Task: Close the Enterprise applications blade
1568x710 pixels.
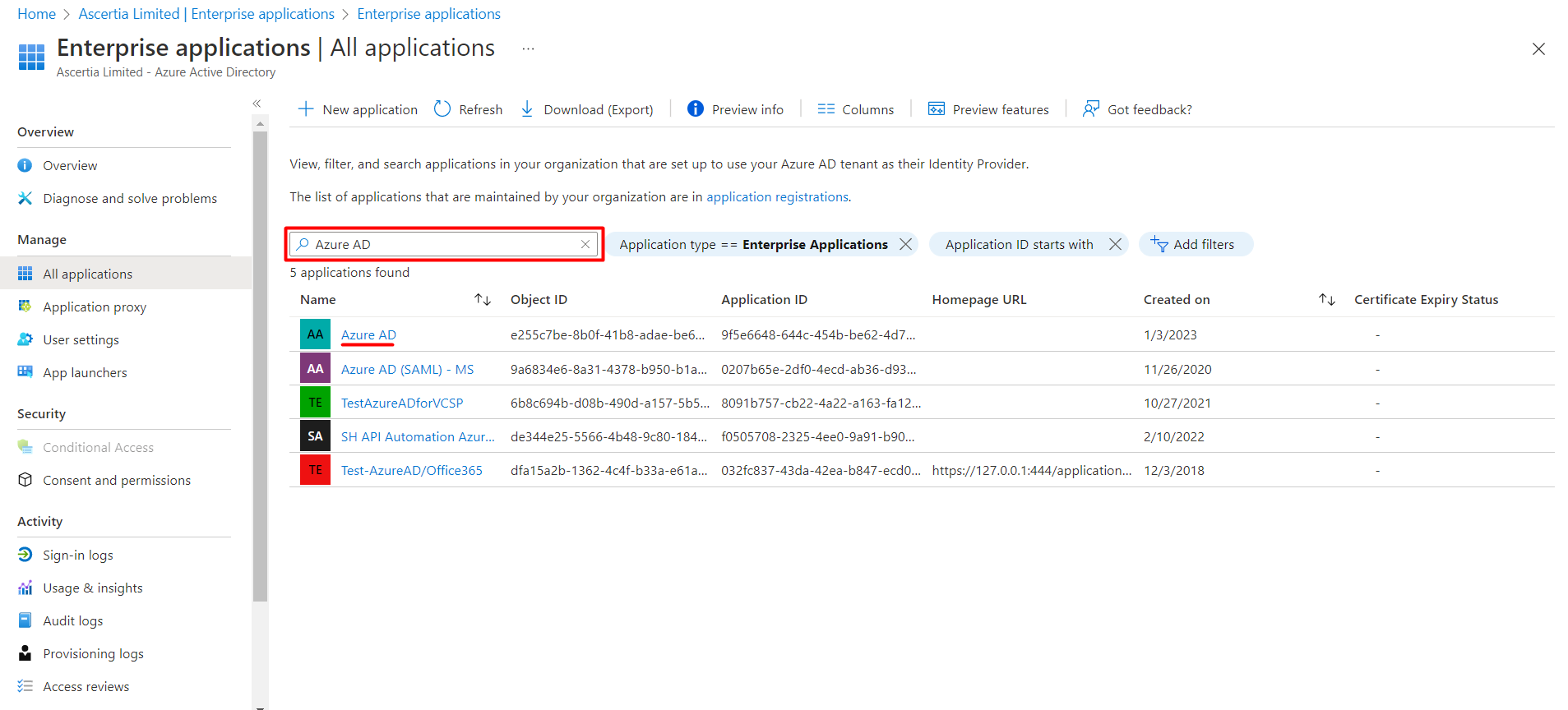Action: click(x=1539, y=49)
